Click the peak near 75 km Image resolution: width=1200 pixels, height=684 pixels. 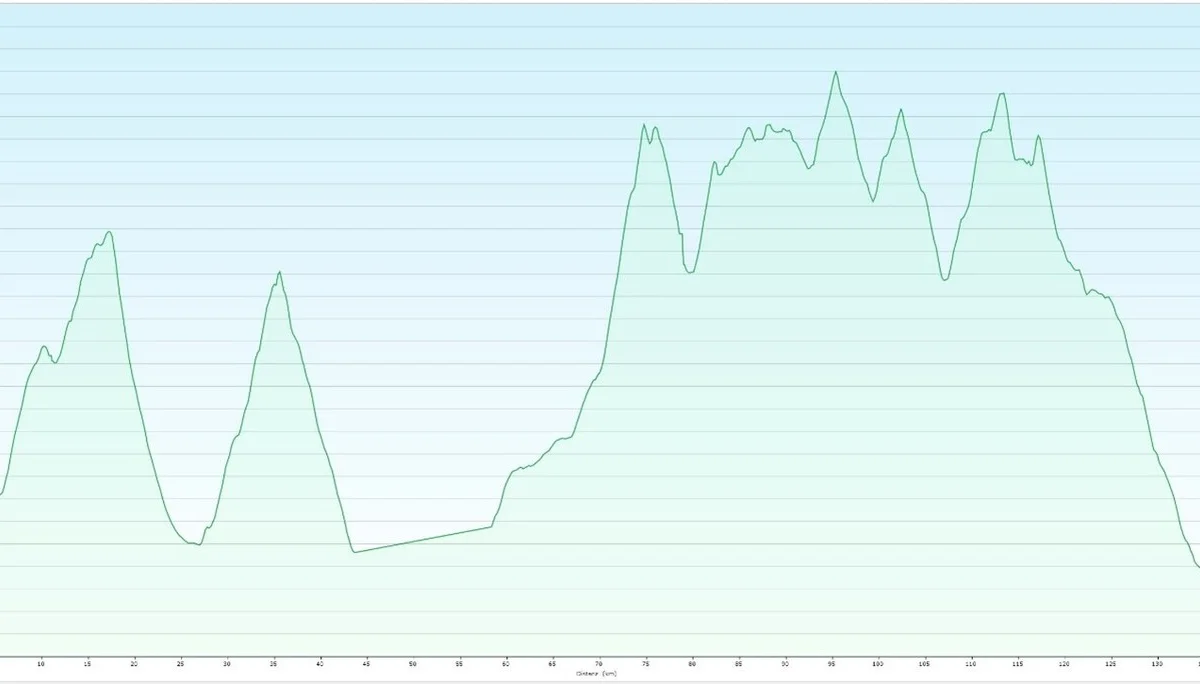pos(643,125)
